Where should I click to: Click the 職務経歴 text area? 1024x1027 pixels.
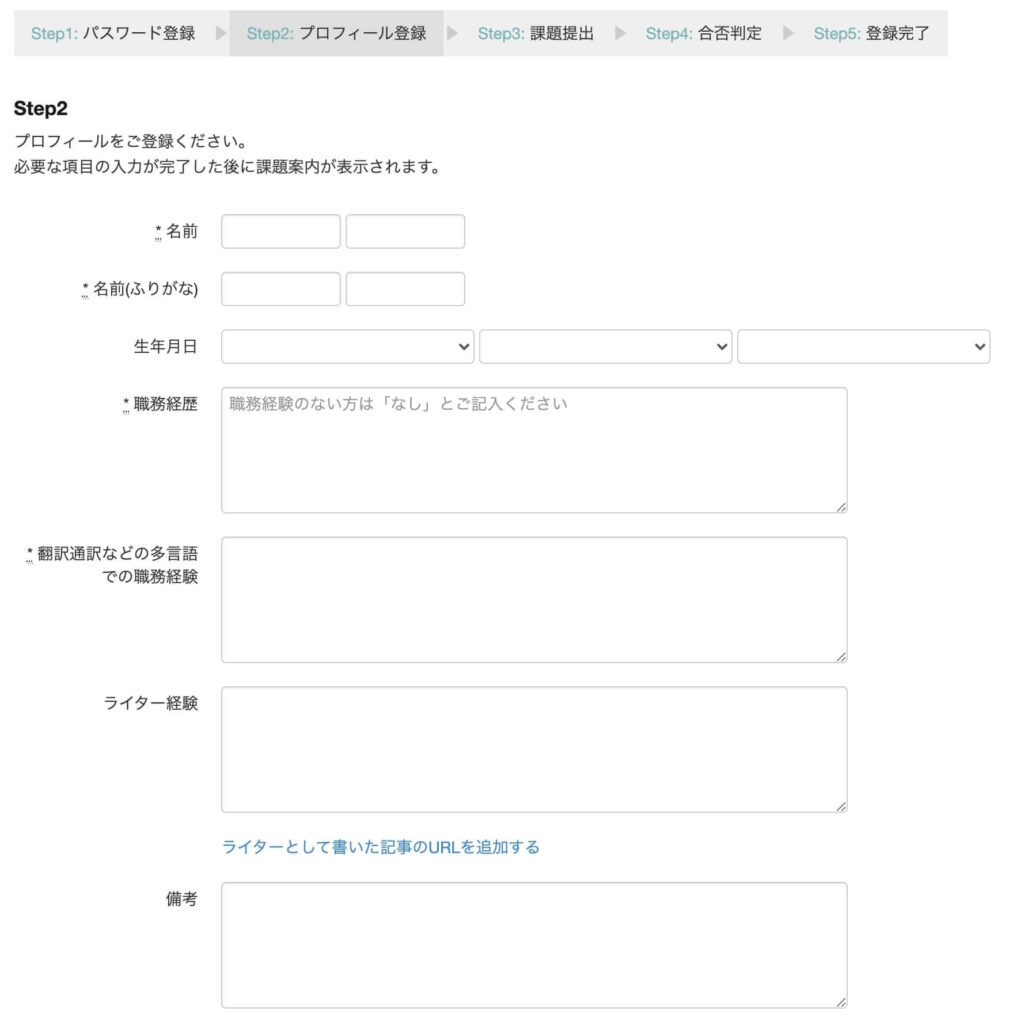534,450
